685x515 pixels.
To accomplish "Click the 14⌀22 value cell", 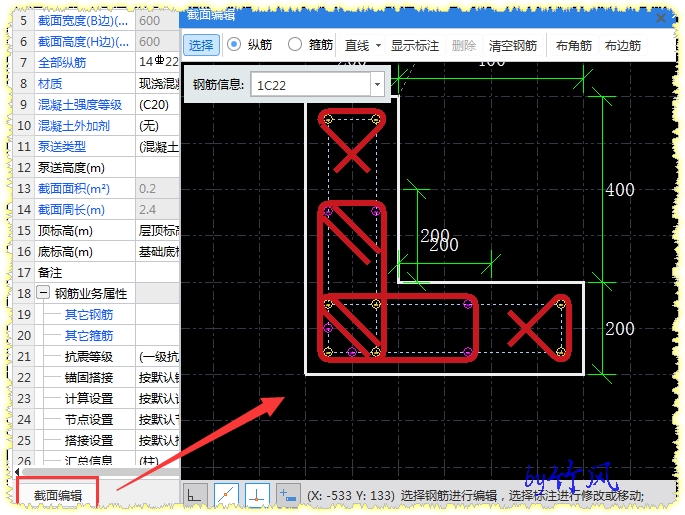I will (x=158, y=62).
